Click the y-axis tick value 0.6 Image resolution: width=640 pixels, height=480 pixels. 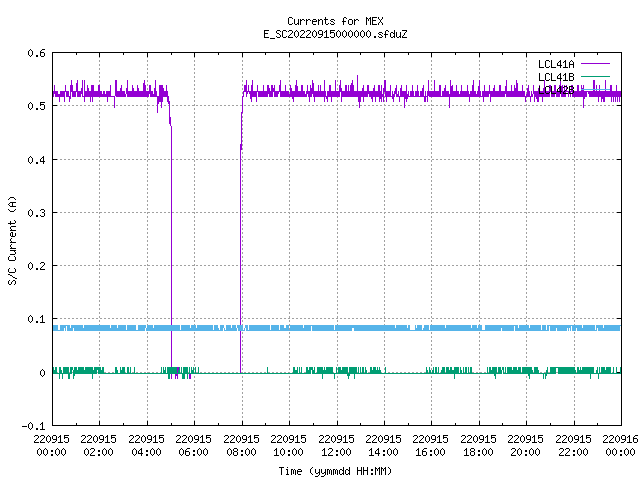coord(36,53)
